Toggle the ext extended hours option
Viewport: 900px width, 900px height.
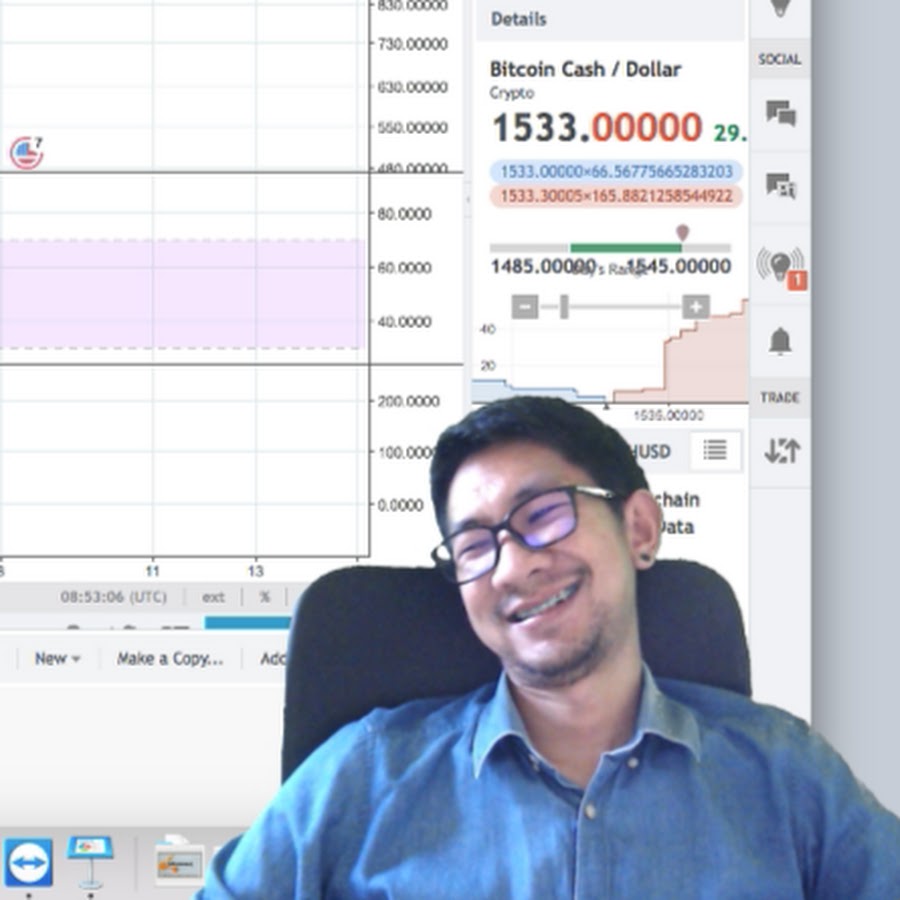point(213,597)
